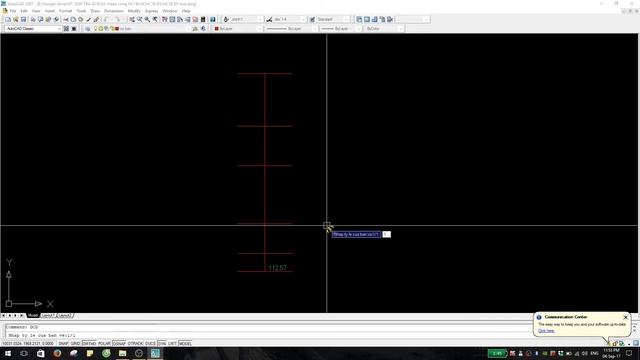Open the Modify menu
Screen dimensions: 640x360
tap(134, 11)
